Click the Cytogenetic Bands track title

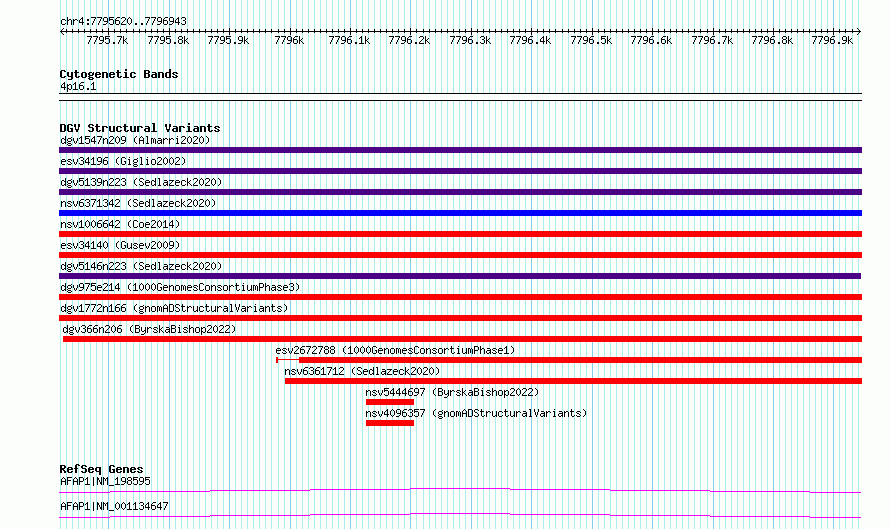point(119,74)
